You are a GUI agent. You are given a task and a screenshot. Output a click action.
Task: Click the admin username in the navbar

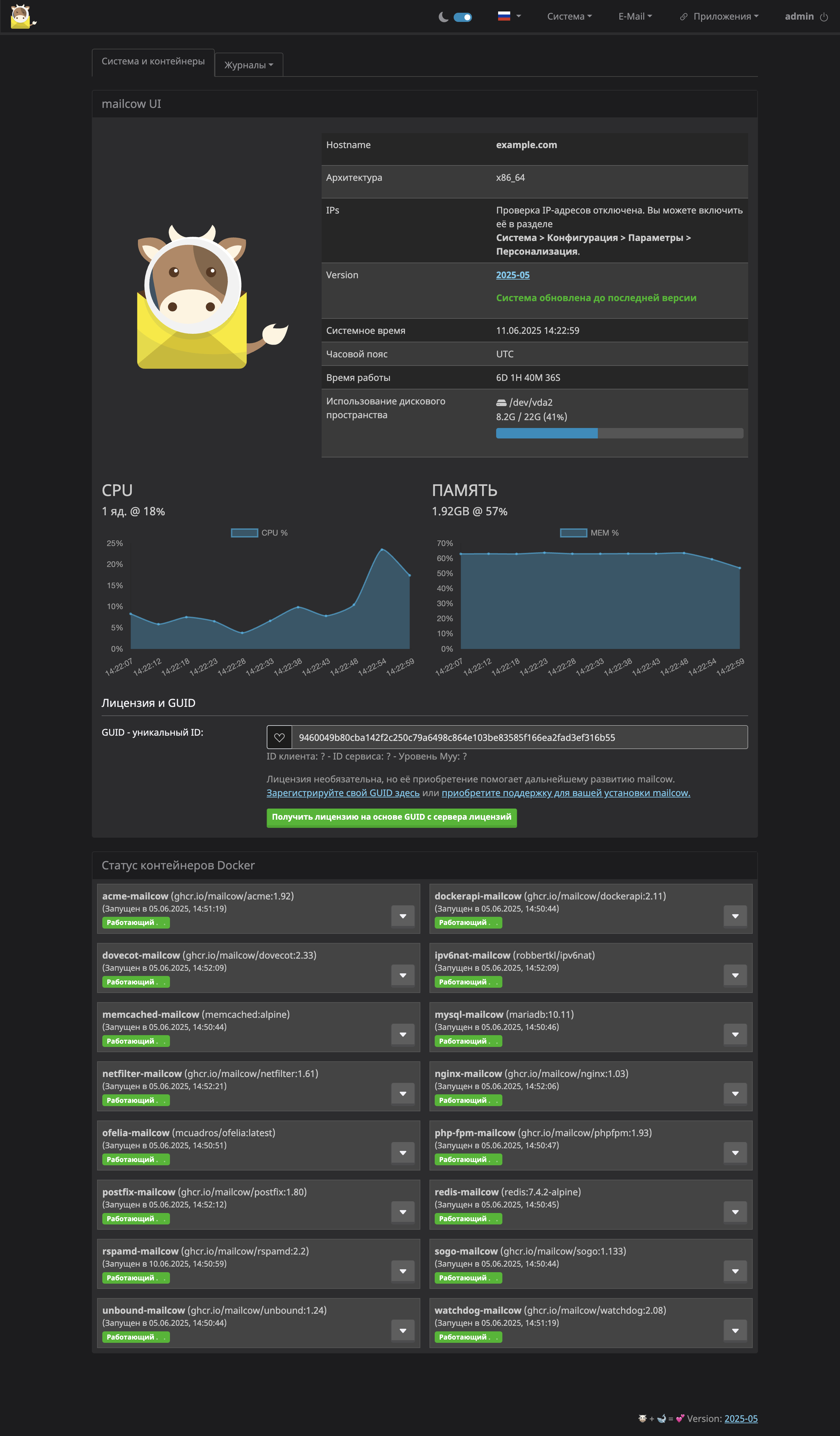point(799,17)
